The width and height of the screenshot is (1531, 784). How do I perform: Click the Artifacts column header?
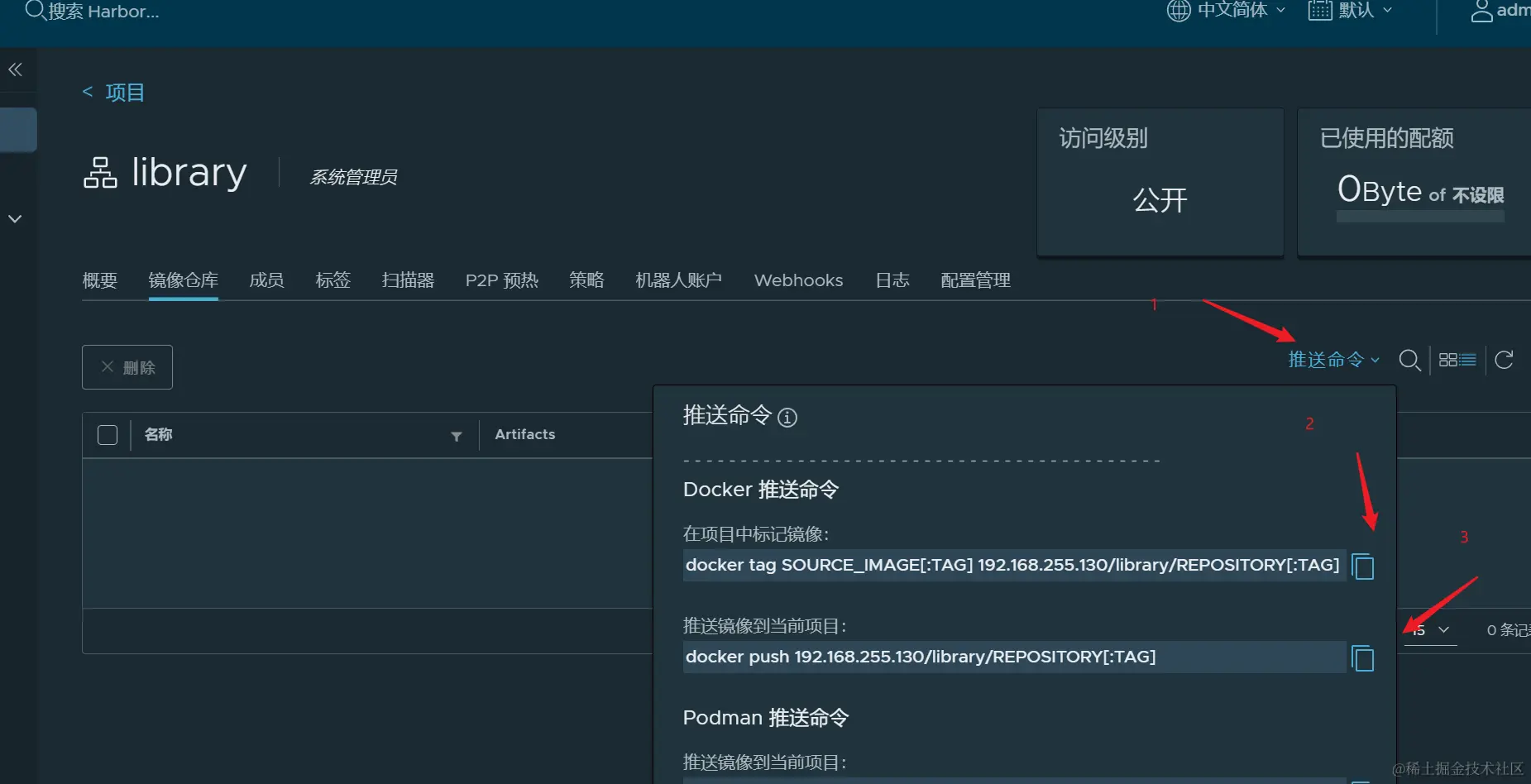(525, 434)
